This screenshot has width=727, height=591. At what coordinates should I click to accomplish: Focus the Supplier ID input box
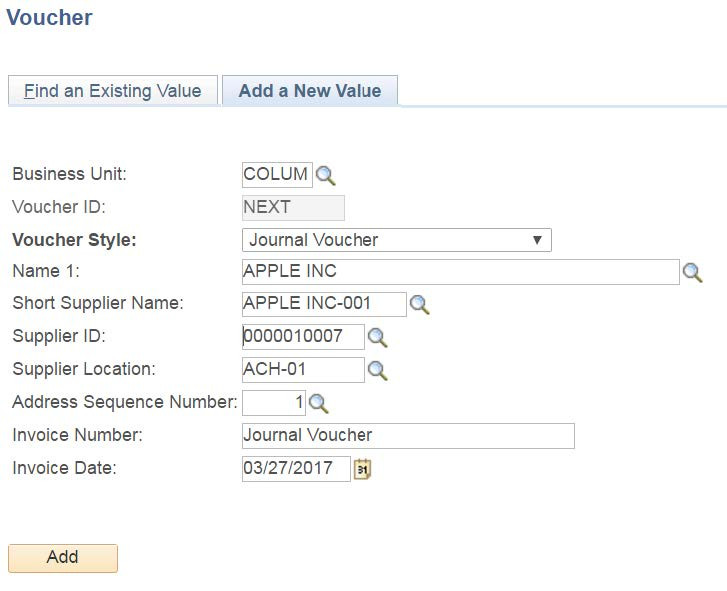click(x=303, y=337)
